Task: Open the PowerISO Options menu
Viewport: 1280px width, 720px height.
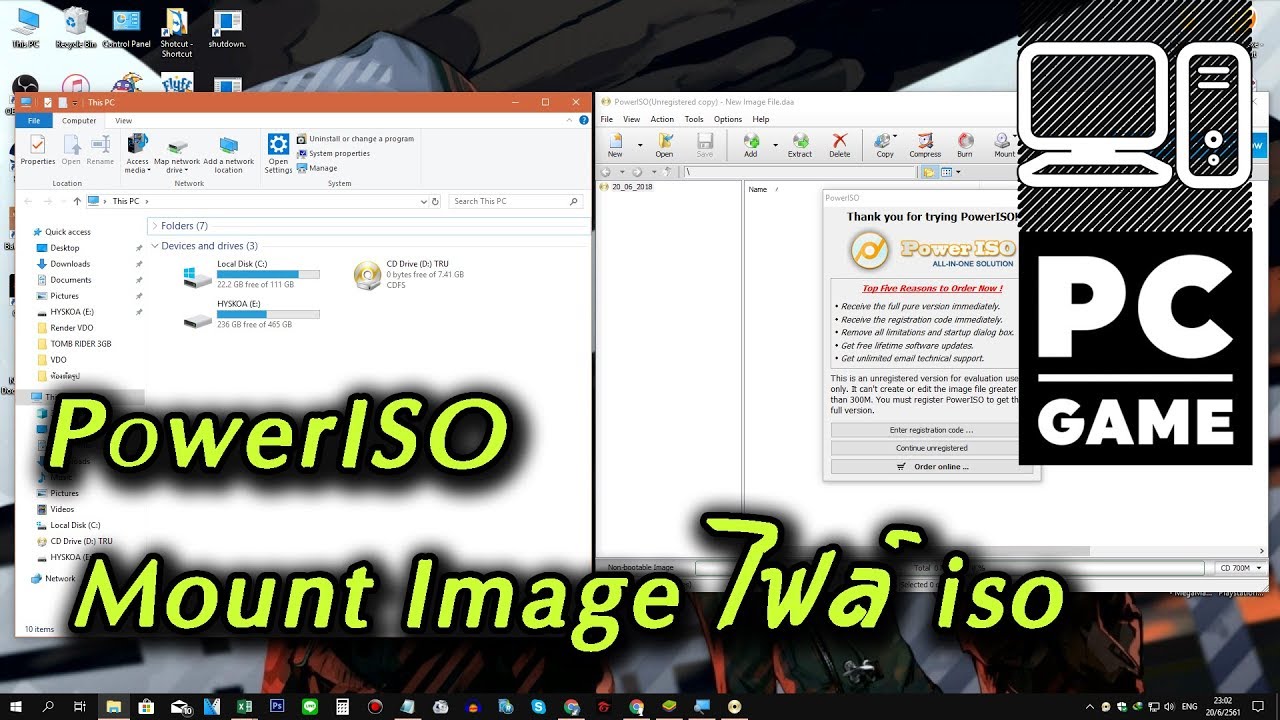Action: click(728, 119)
